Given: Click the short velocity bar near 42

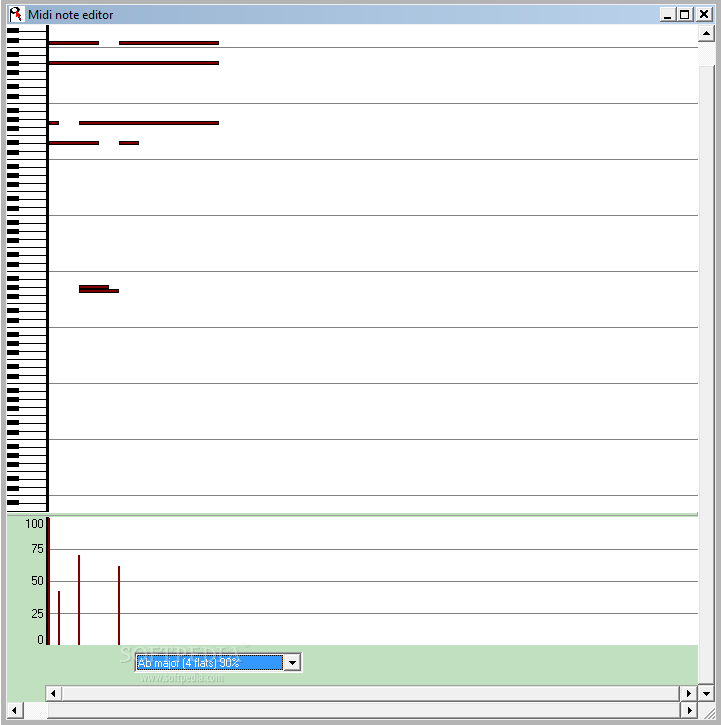Looking at the screenshot, I should pos(59,618).
